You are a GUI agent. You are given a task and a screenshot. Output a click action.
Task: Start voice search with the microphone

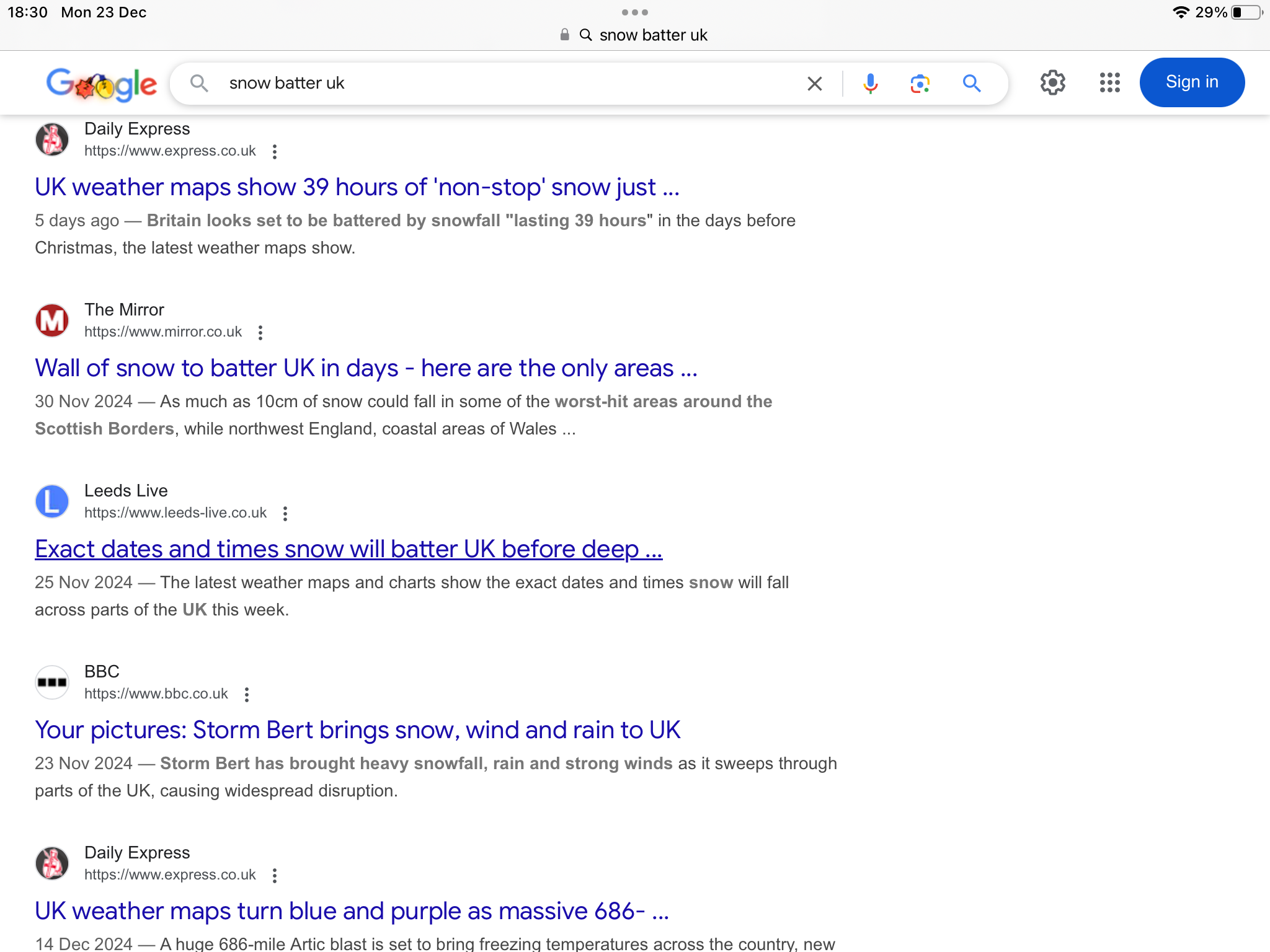[870, 83]
